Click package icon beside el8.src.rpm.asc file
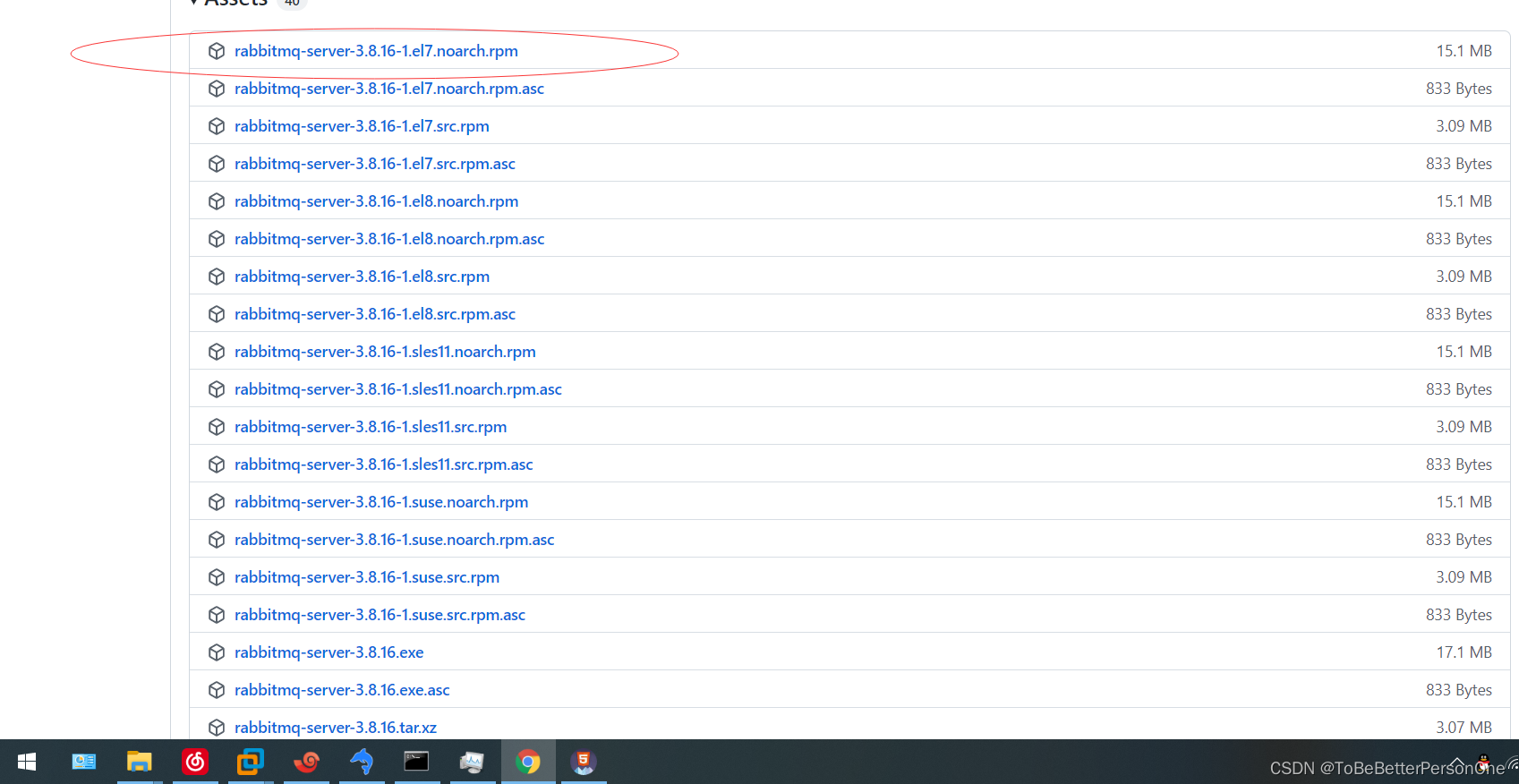Viewport: 1519px width, 784px height. point(217,314)
